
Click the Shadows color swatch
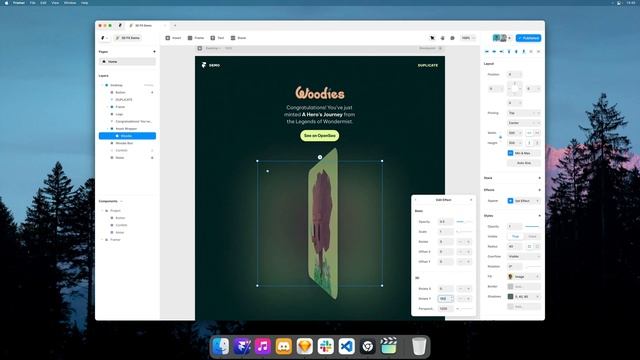click(510, 296)
